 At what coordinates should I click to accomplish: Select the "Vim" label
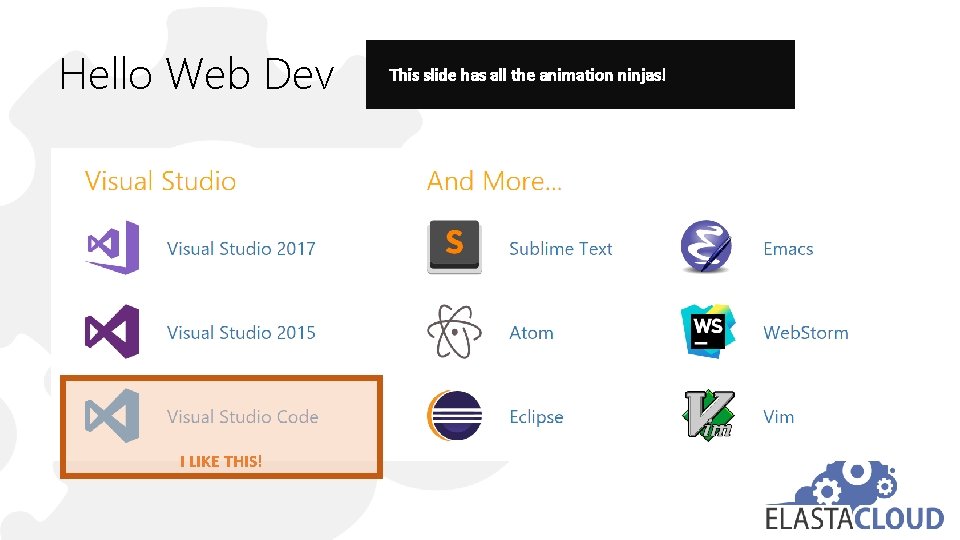click(x=778, y=417)
